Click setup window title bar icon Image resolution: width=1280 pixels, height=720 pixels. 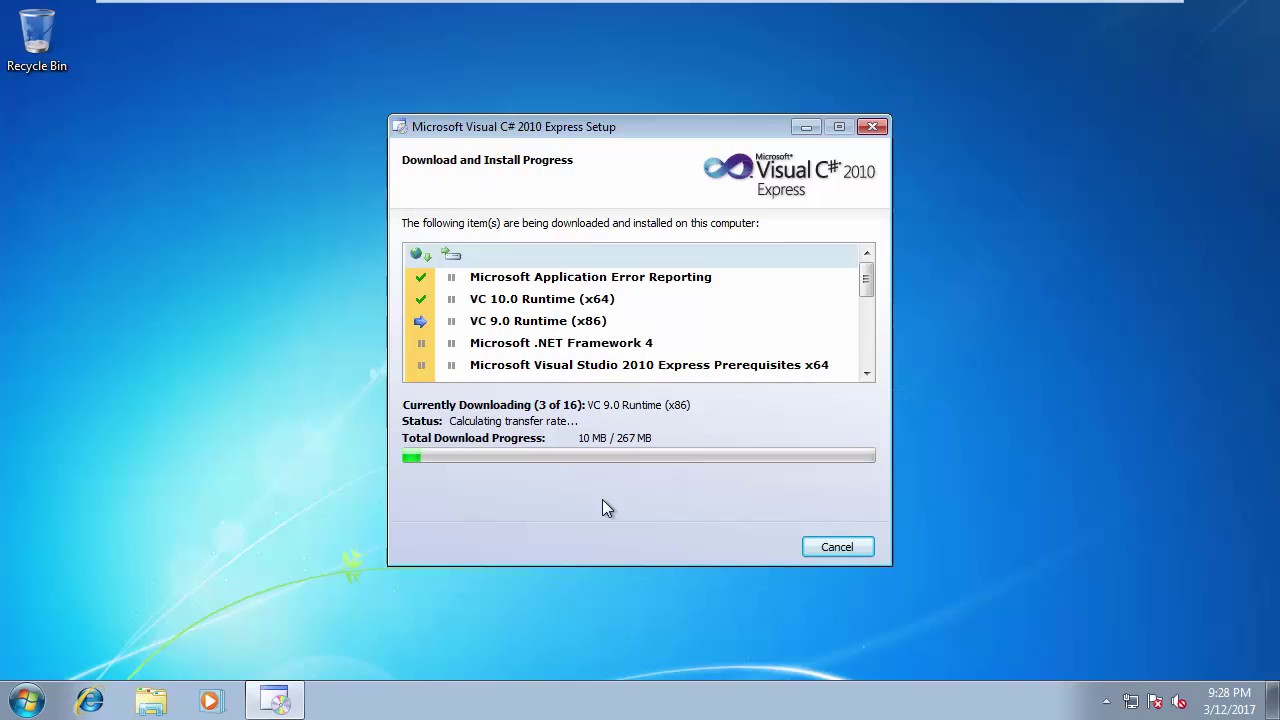[400, 127]
